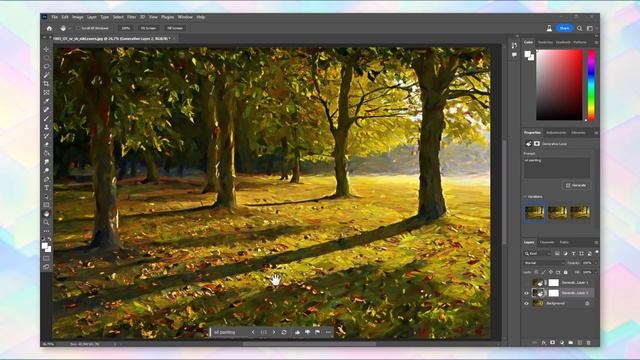Image resolution: width=640 pixels, height=360 pixels.
Task: Toggle the layer filter switch
Action: click(x=597, y=253)
